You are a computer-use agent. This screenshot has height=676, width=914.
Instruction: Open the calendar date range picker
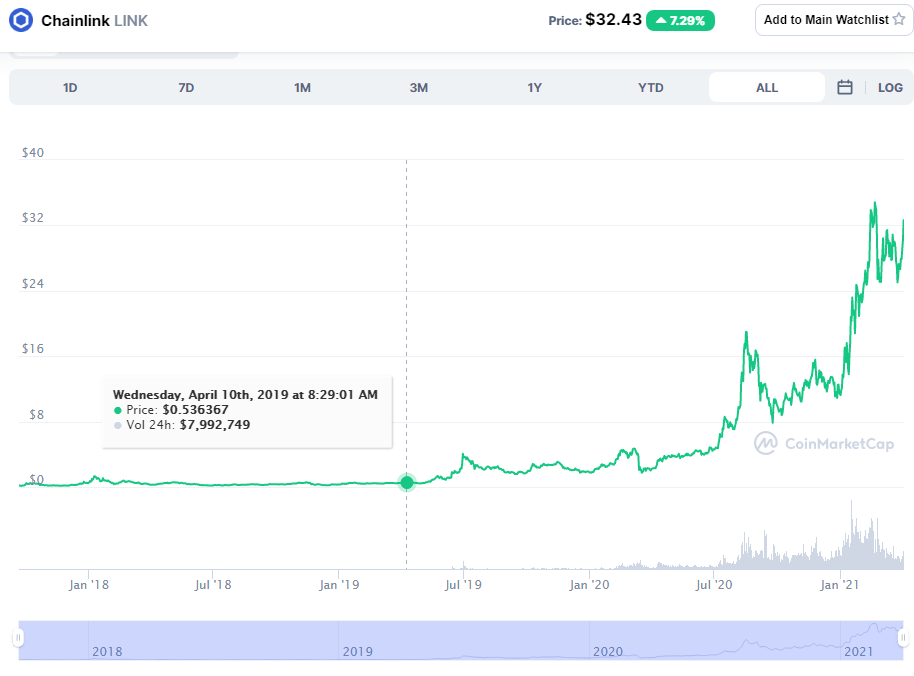[x=845, y=87]
